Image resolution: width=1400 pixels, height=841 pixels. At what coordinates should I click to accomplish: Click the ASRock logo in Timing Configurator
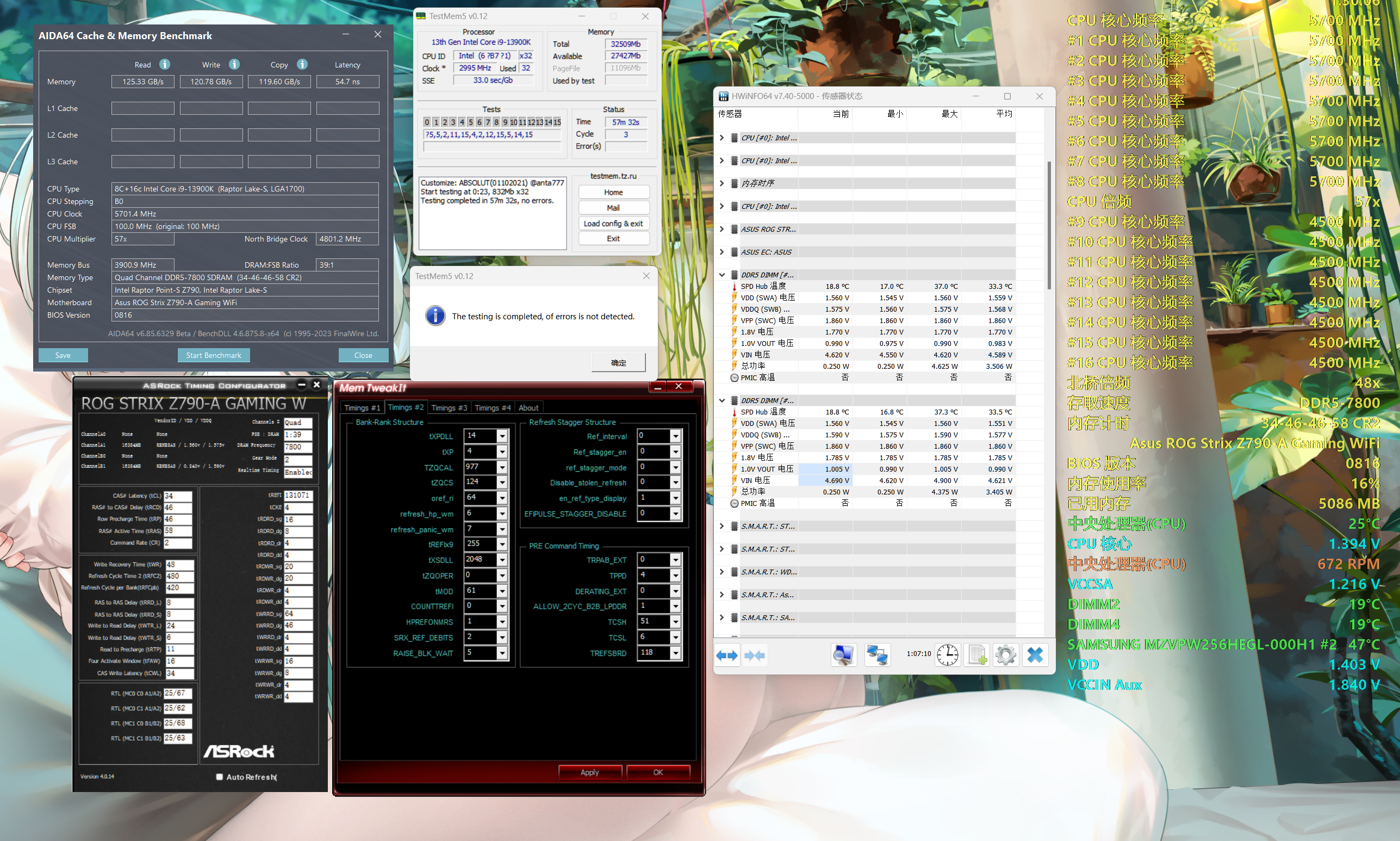(x=239, y=751)
